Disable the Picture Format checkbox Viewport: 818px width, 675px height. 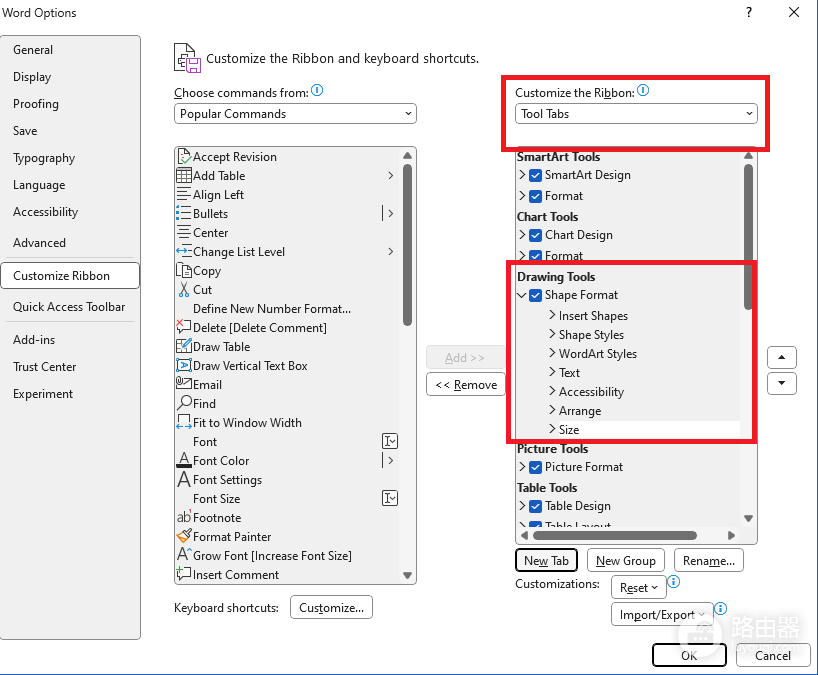click(535, 467)
